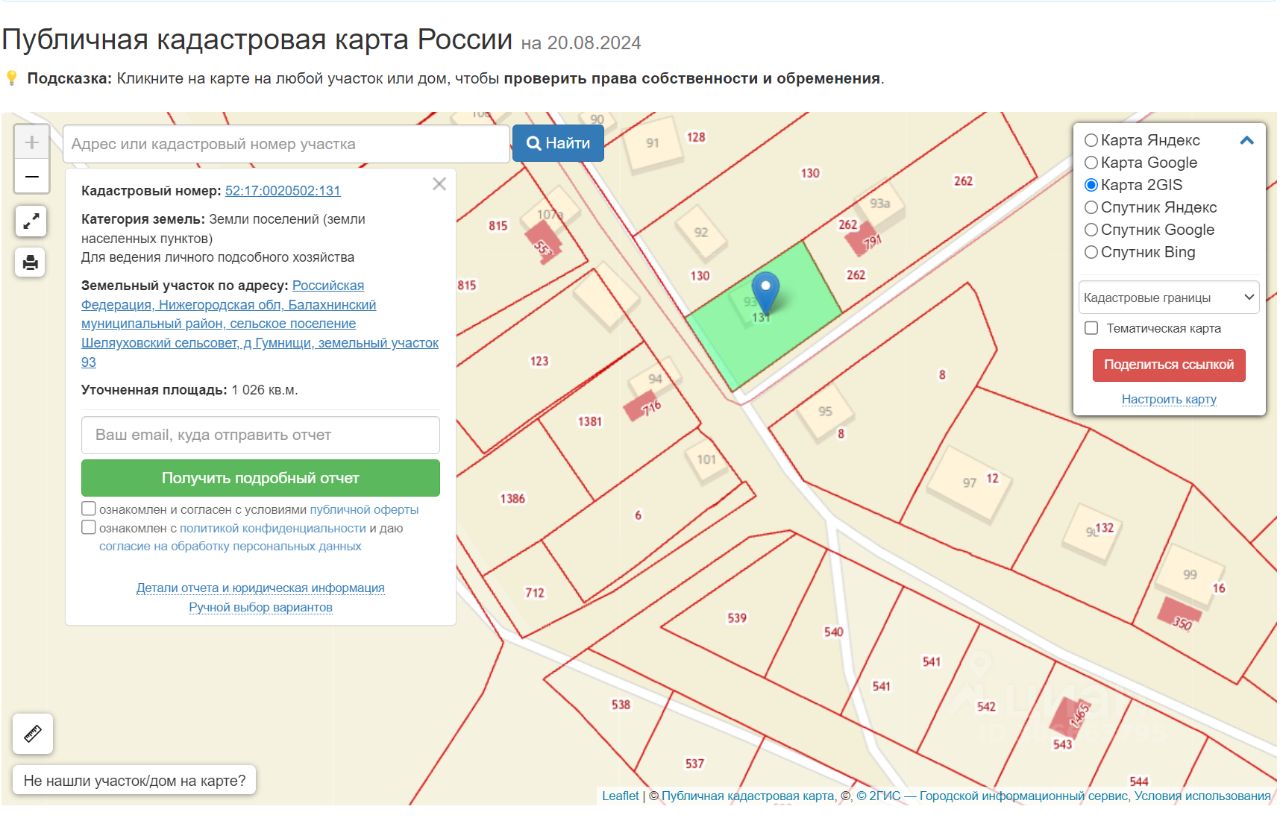The height and width of the screenshot is (821, 1280).
Task: Open the parcel address link
Action: 260,324
